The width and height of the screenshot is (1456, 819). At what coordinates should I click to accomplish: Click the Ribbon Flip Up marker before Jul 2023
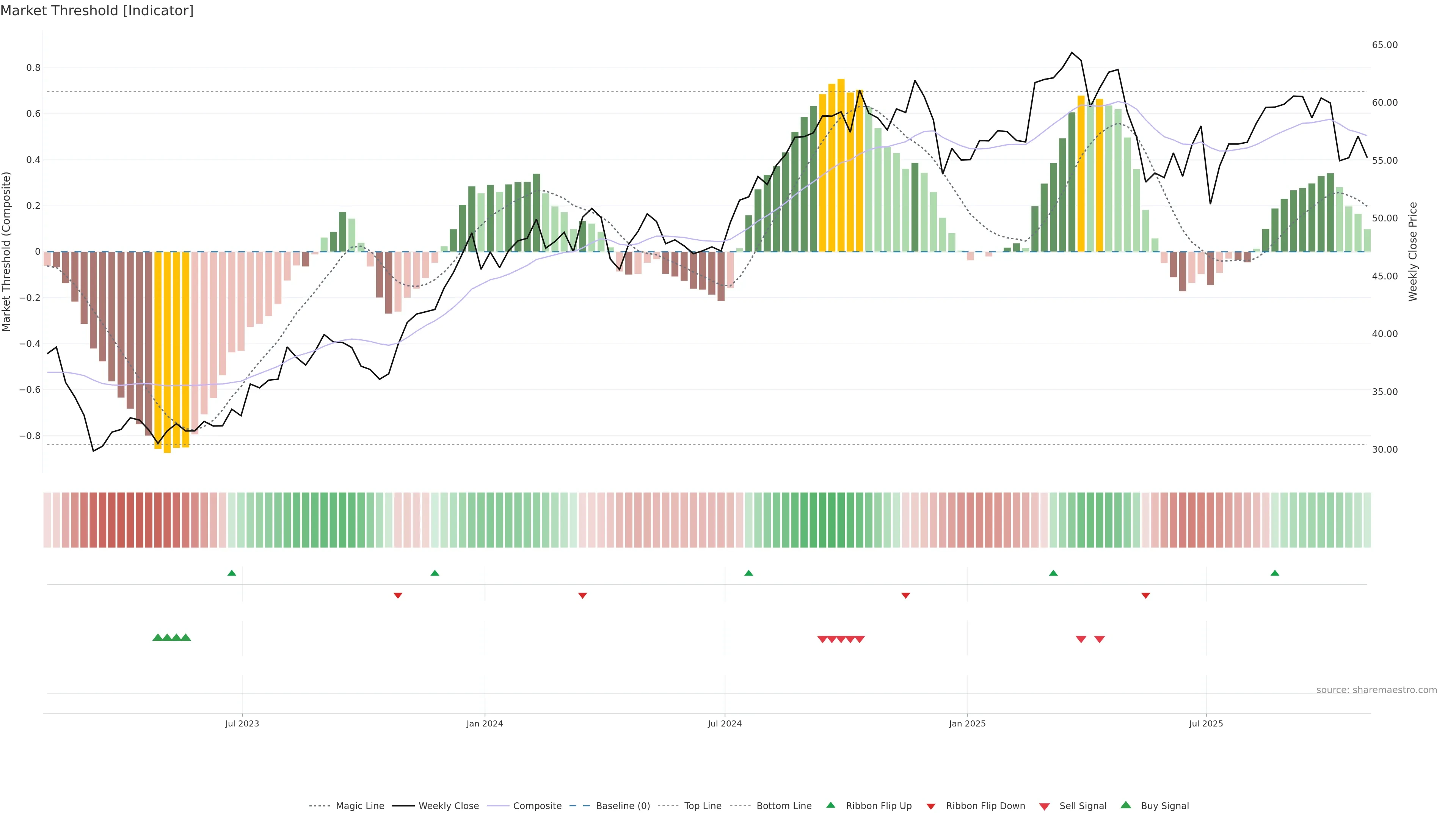pyautogui.click(x=231, y=573)
